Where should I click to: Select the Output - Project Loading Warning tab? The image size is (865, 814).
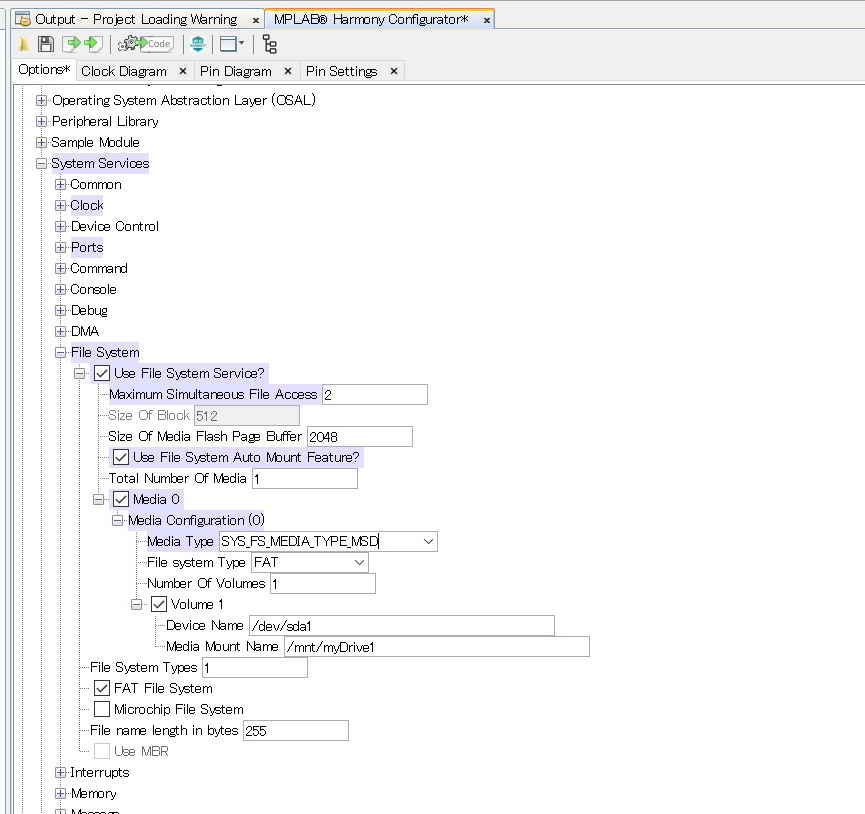[x=135, y=19]
